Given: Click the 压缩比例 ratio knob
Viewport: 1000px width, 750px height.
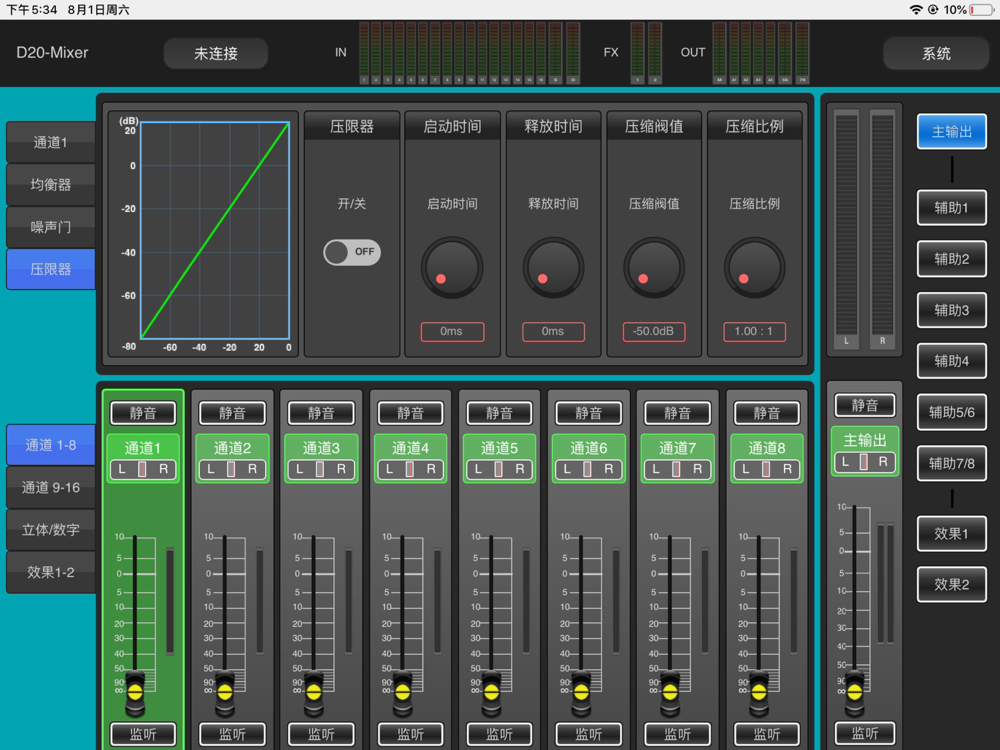Looking at the screenshot, I should 754,268.
